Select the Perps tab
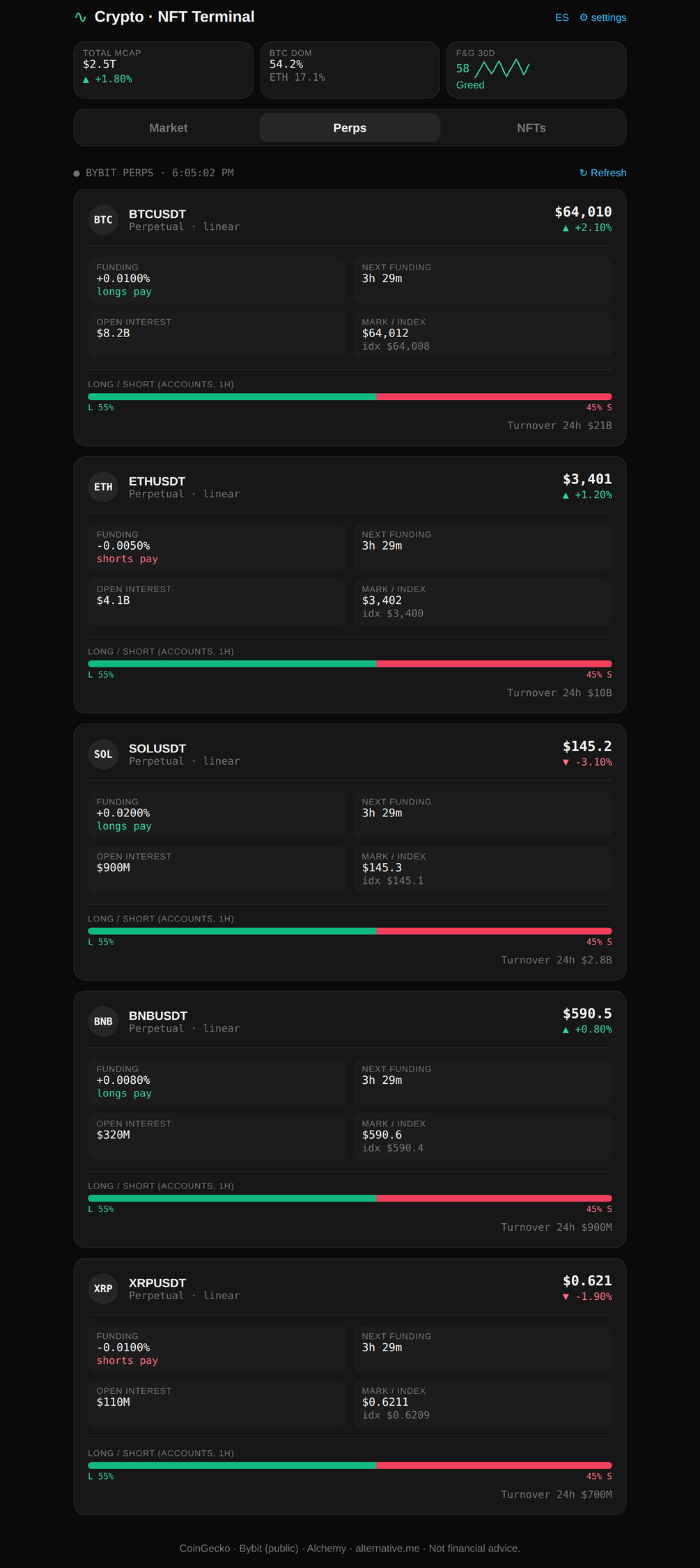 (350, 128)
